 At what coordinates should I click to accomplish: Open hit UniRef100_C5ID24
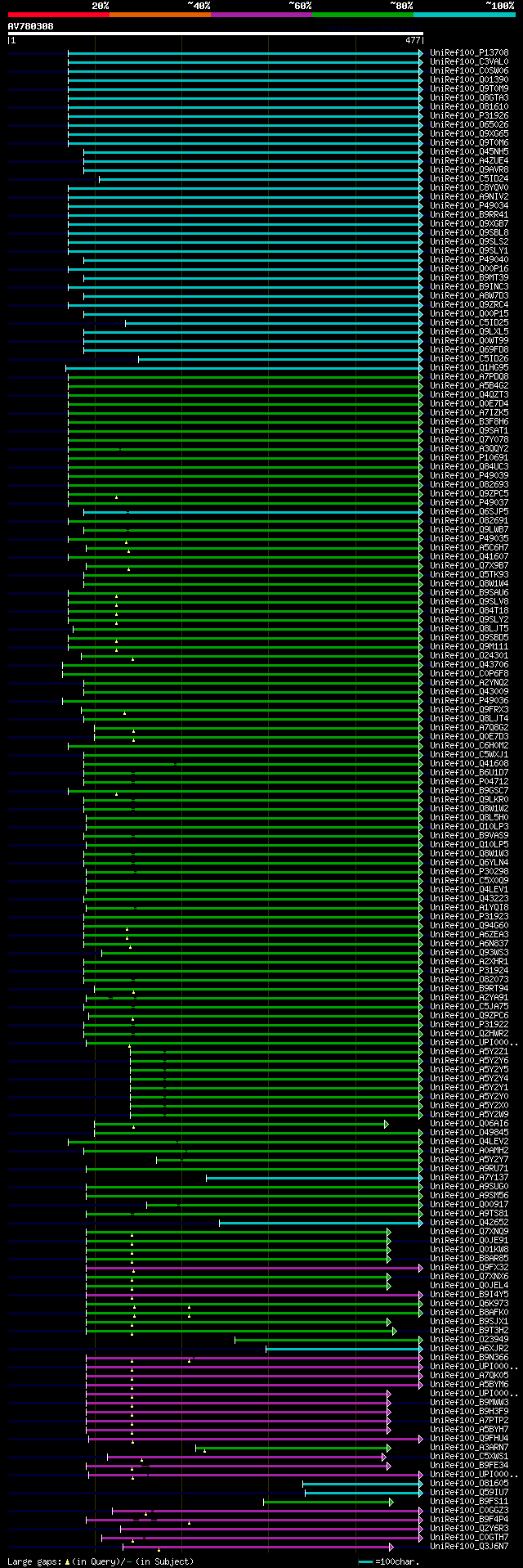469,179
